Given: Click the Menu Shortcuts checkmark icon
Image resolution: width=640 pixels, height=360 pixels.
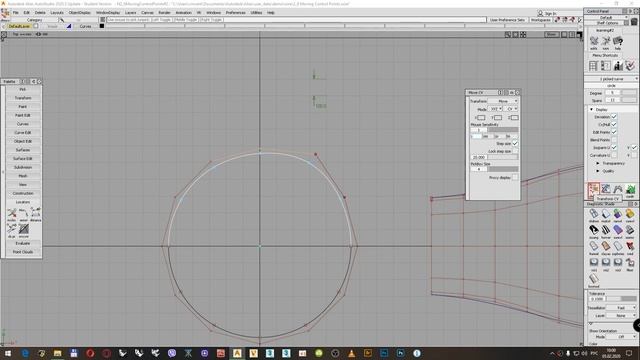Looking at the screenshot, I should pyautogui.click(x=631, y=66).
